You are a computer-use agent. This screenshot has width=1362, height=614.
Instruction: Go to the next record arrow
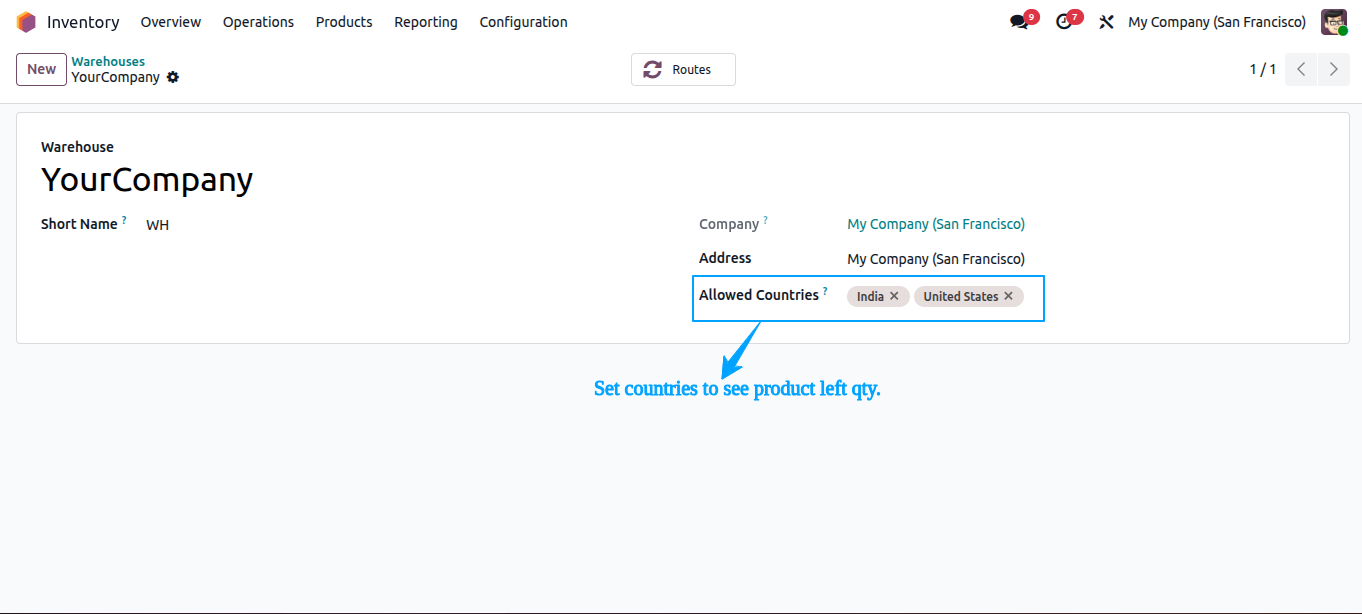(1334, 69)
